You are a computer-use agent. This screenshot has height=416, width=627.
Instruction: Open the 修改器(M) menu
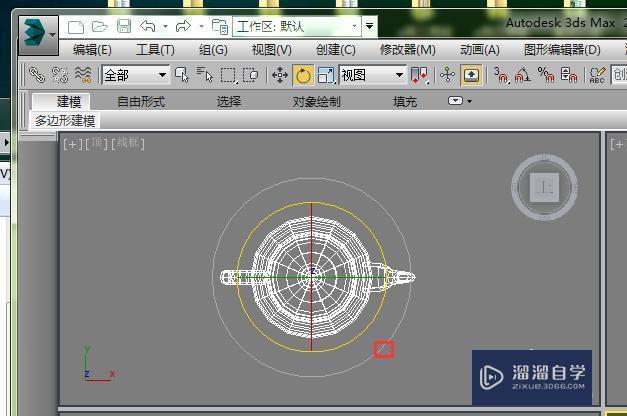(x=407, y=50)
